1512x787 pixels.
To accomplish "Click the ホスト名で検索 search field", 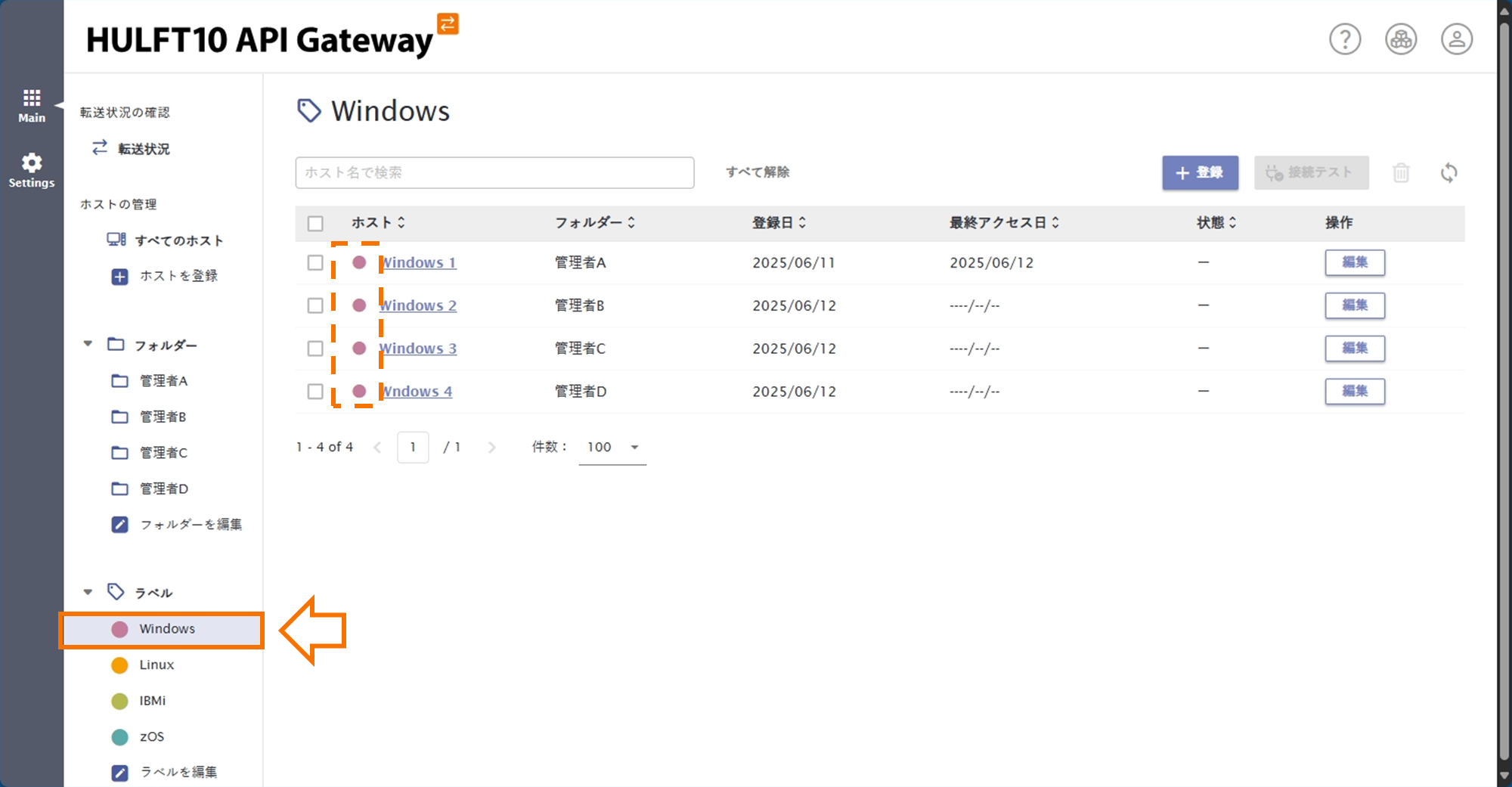I will (494, 172).
